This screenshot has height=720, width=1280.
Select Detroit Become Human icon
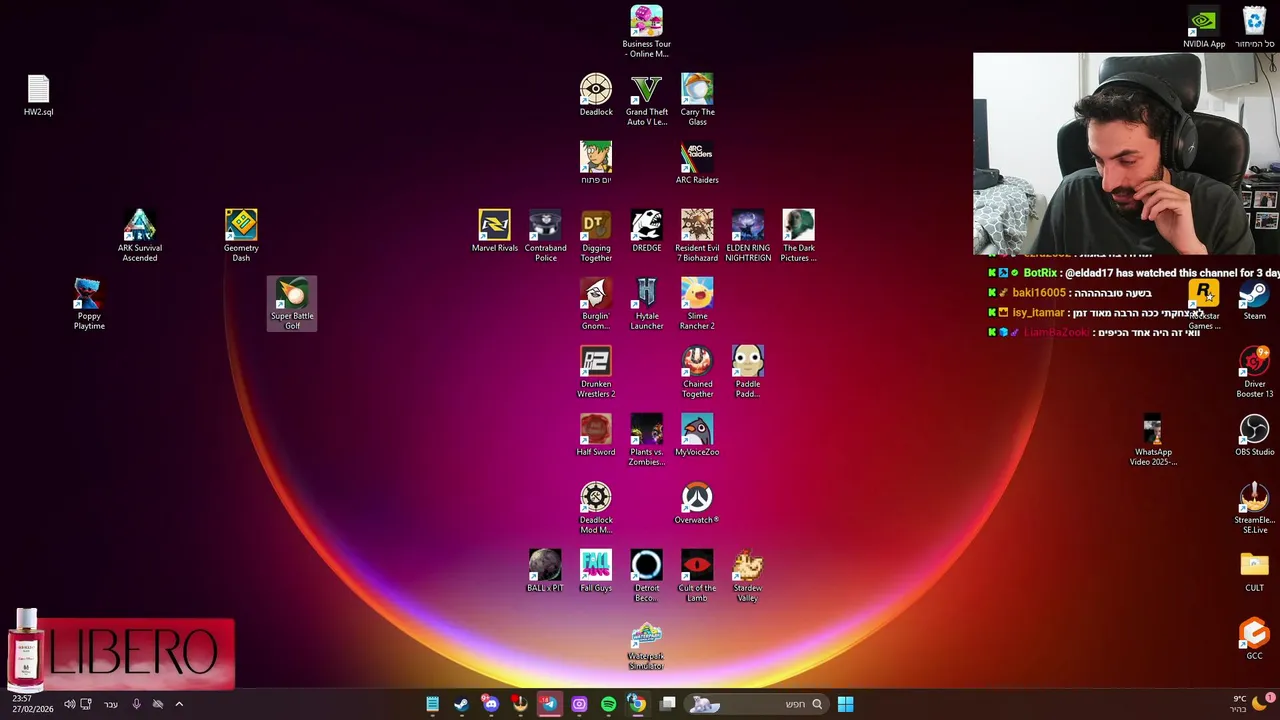coord(646,576)
